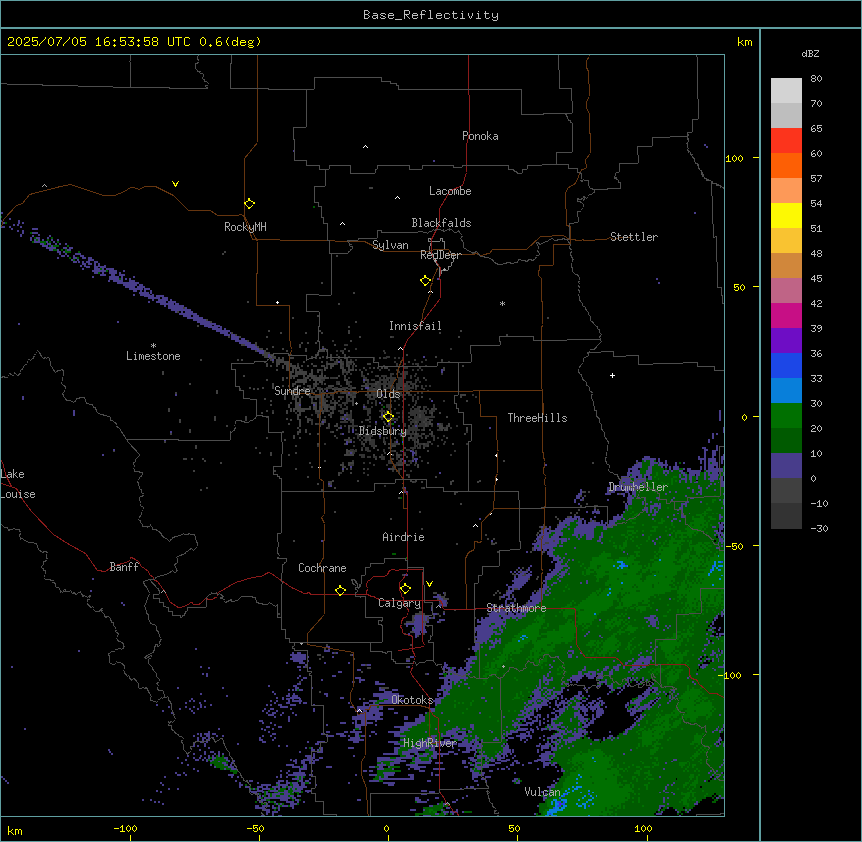The height and width of the screenshot is (842, 862).
Task: Click the RockyMH label
Action: click(x=245, y=227)
